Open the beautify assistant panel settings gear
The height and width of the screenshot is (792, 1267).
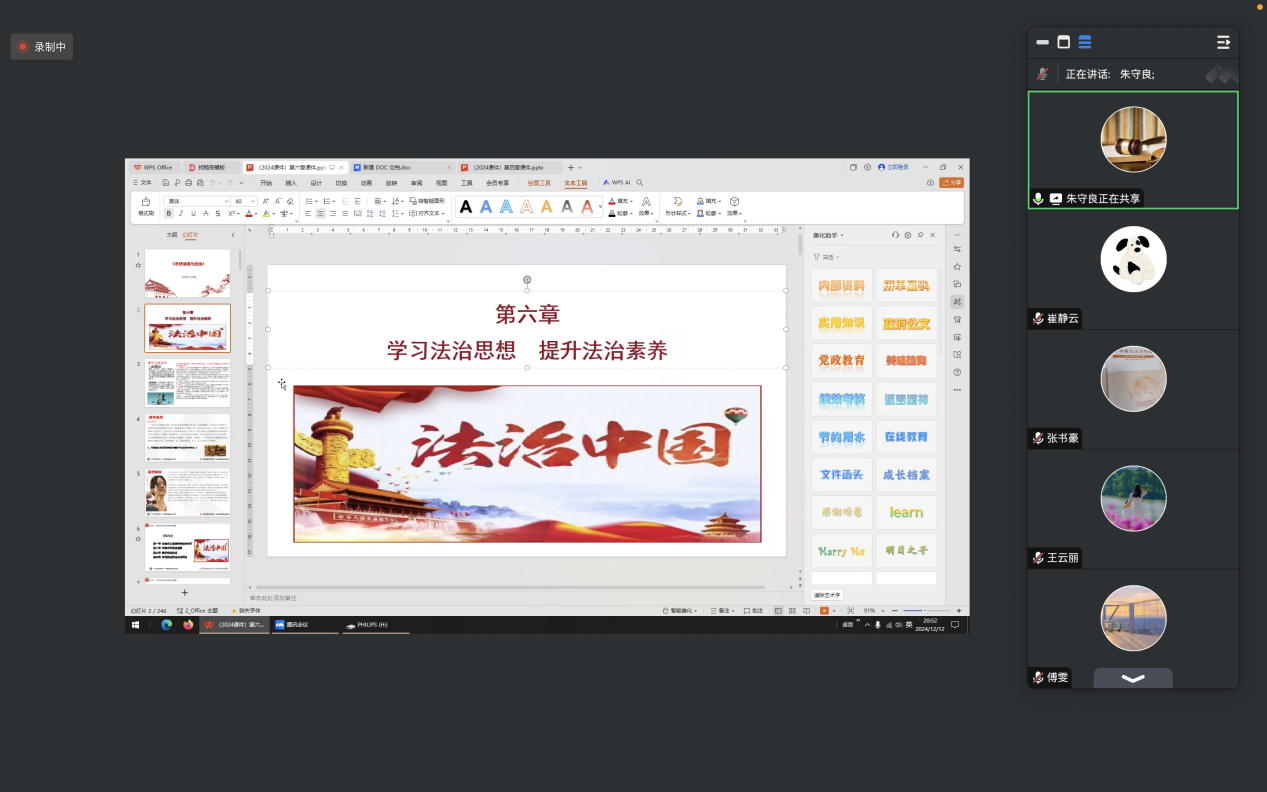[x=907, y=235]
